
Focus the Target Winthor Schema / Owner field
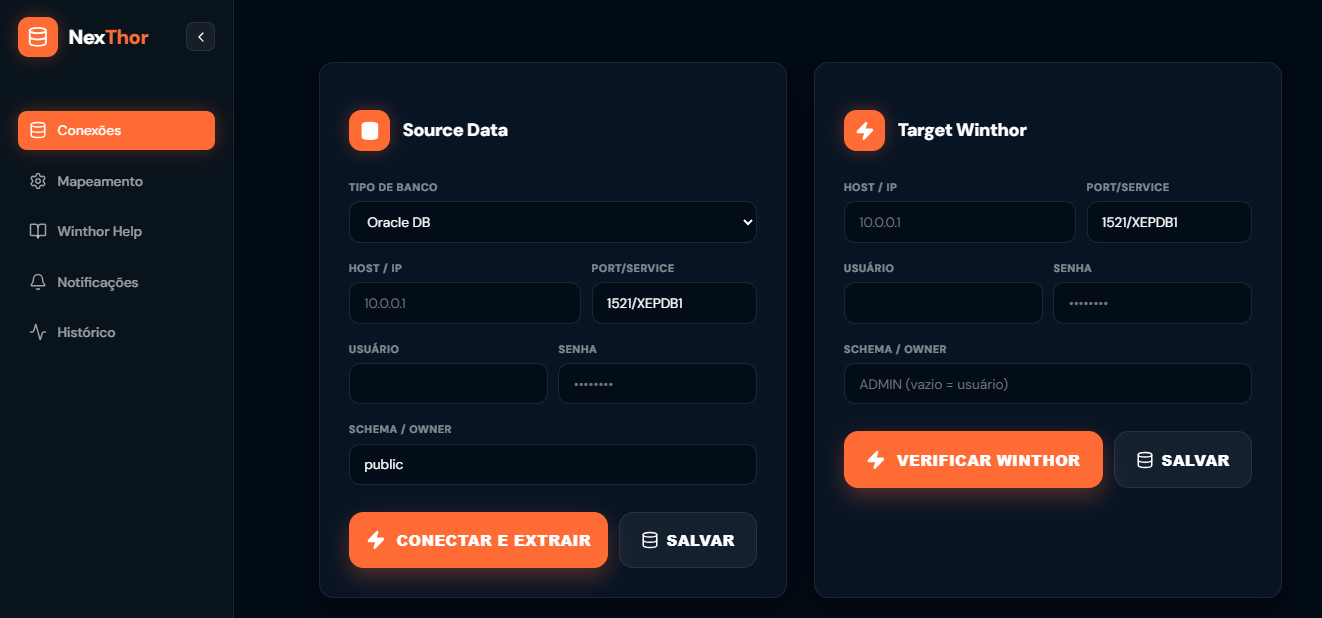tap(1048, 384)
